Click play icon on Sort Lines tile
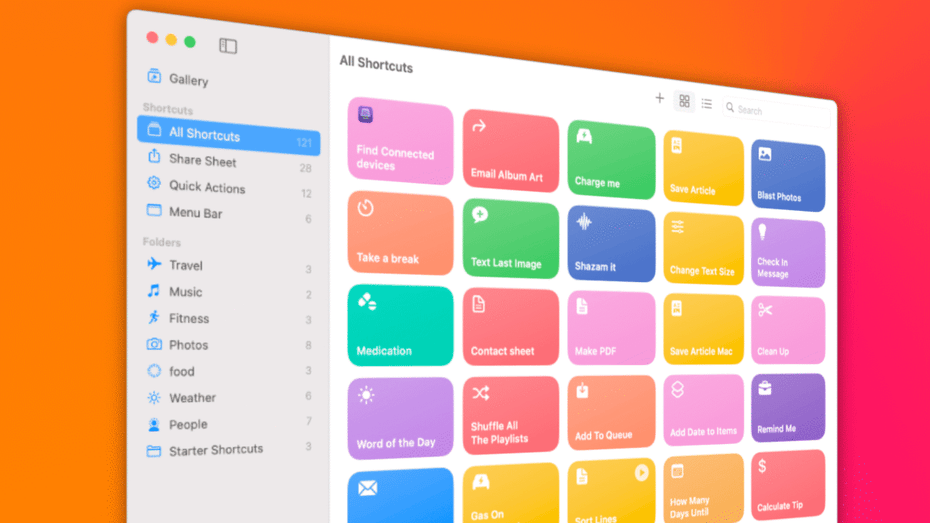The image size is (930, 523). [x=641, y=473]
